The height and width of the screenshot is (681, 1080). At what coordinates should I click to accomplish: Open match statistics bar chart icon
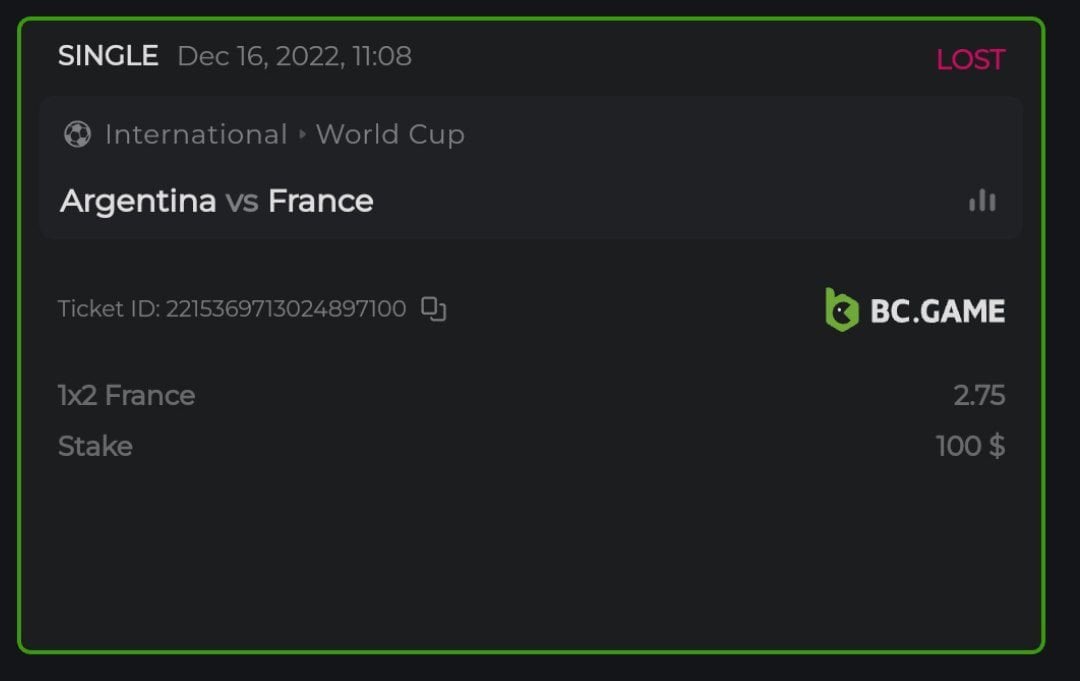(982, 201)
